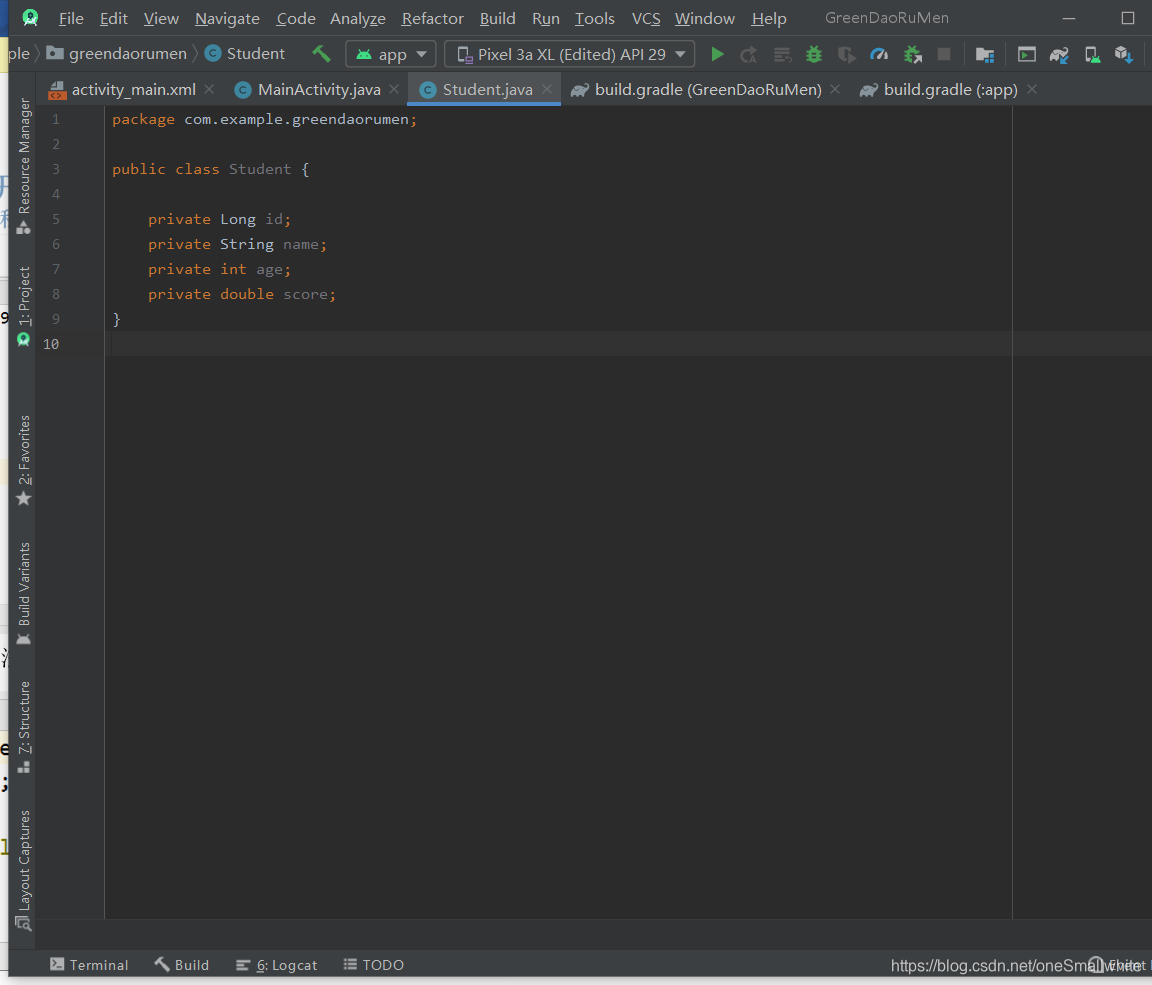Click Apply Code Changes icon
The width and height of the screenshot is (1152, 985).
[x=782, y=54]
